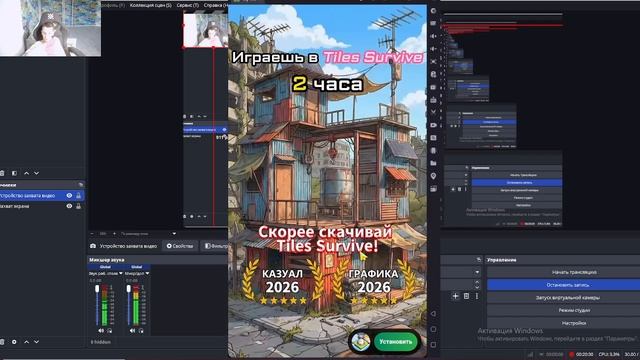Click the webcam thumbnail in top-left corner
This screenshot has height=360, width=640.
(x=50, y=28)
